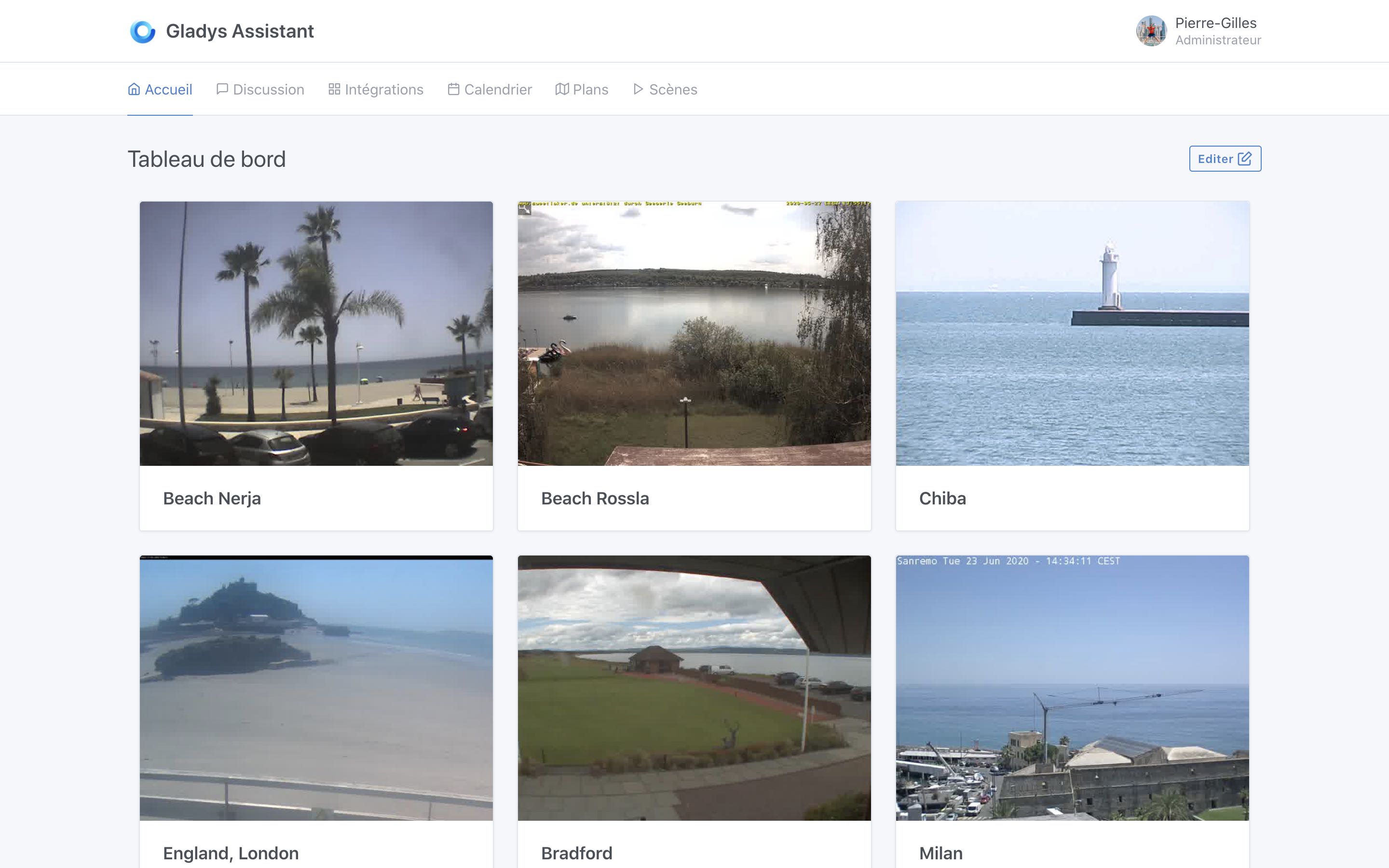Screen dimensions: 1389x868
Task: Open the Milan camera feed
Action: (1072, 687)
